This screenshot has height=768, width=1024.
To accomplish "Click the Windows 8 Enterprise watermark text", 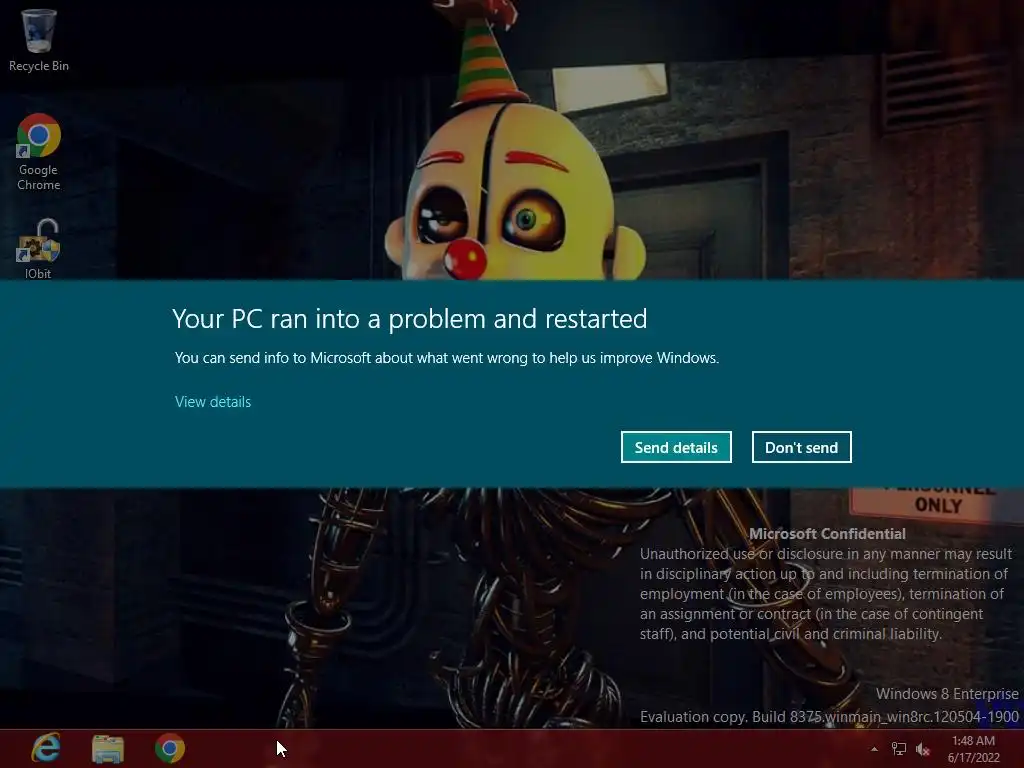I will point(947,694).
